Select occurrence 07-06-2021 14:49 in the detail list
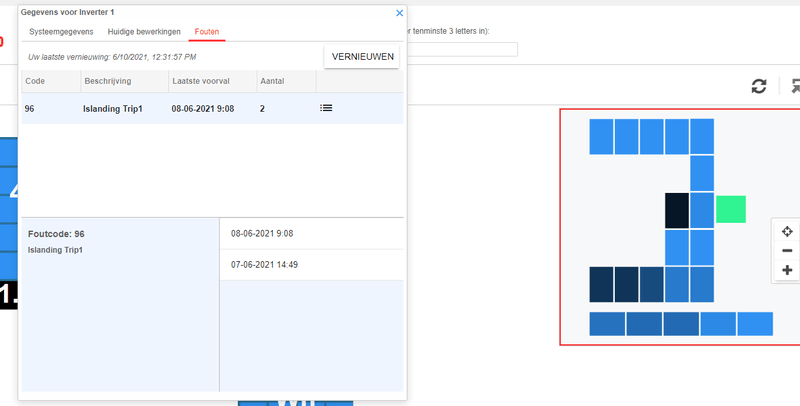 (x=311, y=265)
